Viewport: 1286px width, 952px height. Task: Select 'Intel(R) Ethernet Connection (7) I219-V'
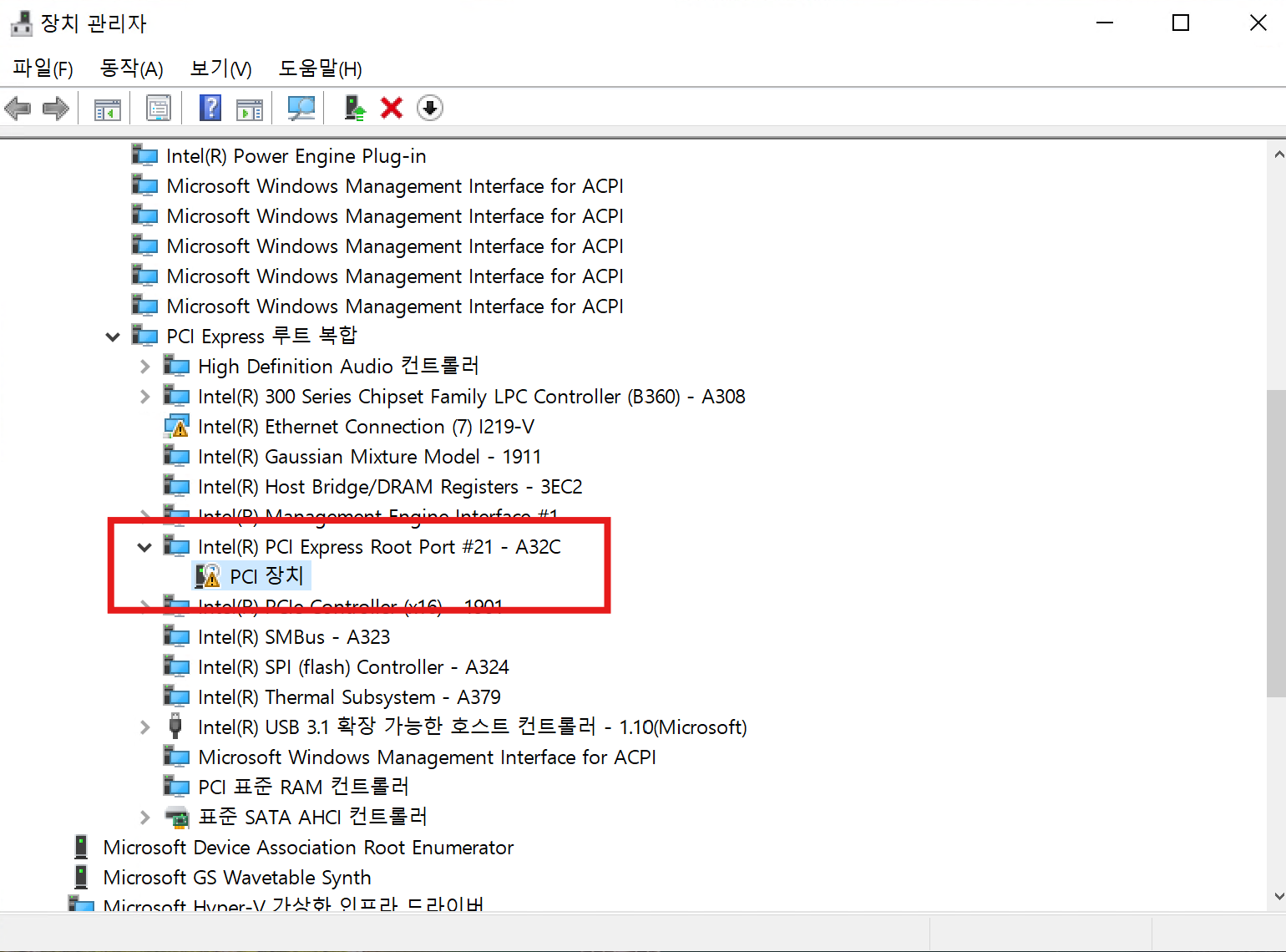click(366, 427)
